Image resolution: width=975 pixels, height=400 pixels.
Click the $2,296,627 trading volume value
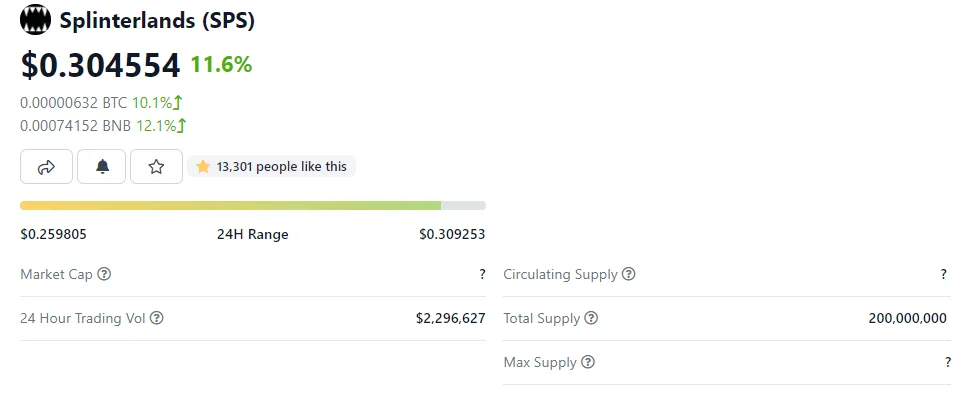[451, 319]
